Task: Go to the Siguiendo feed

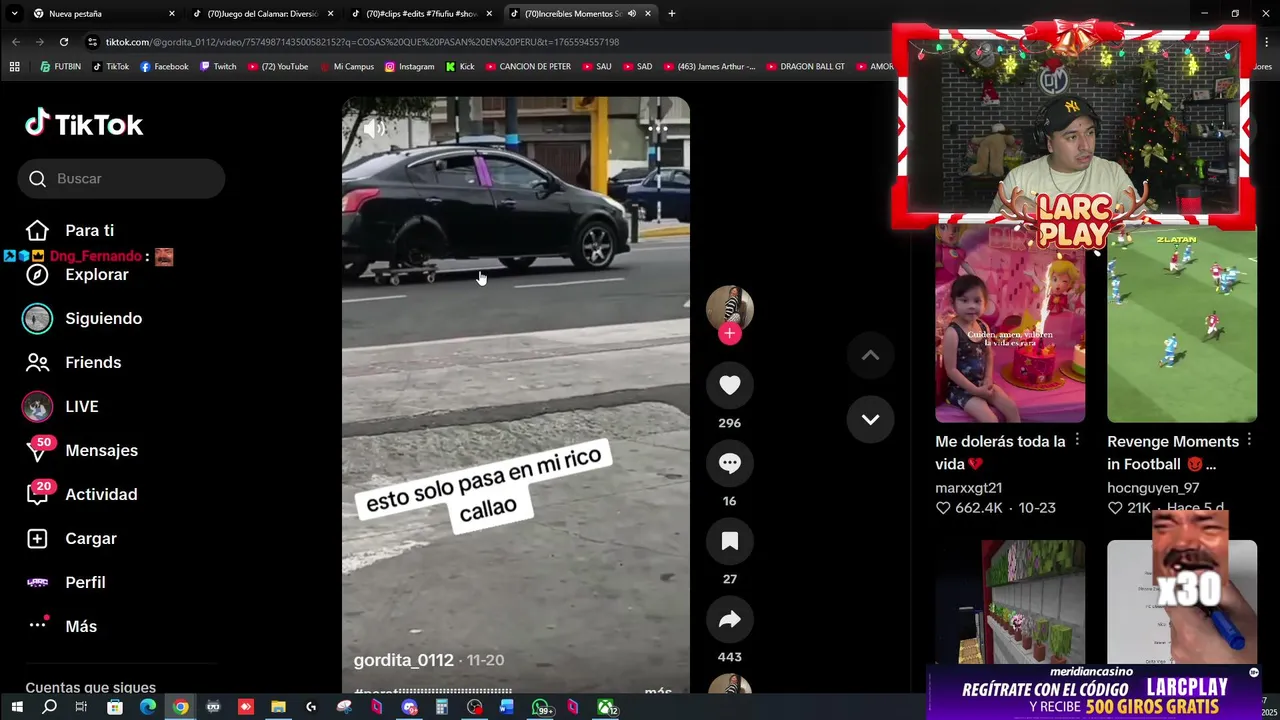Action: (x=84, y=318)
